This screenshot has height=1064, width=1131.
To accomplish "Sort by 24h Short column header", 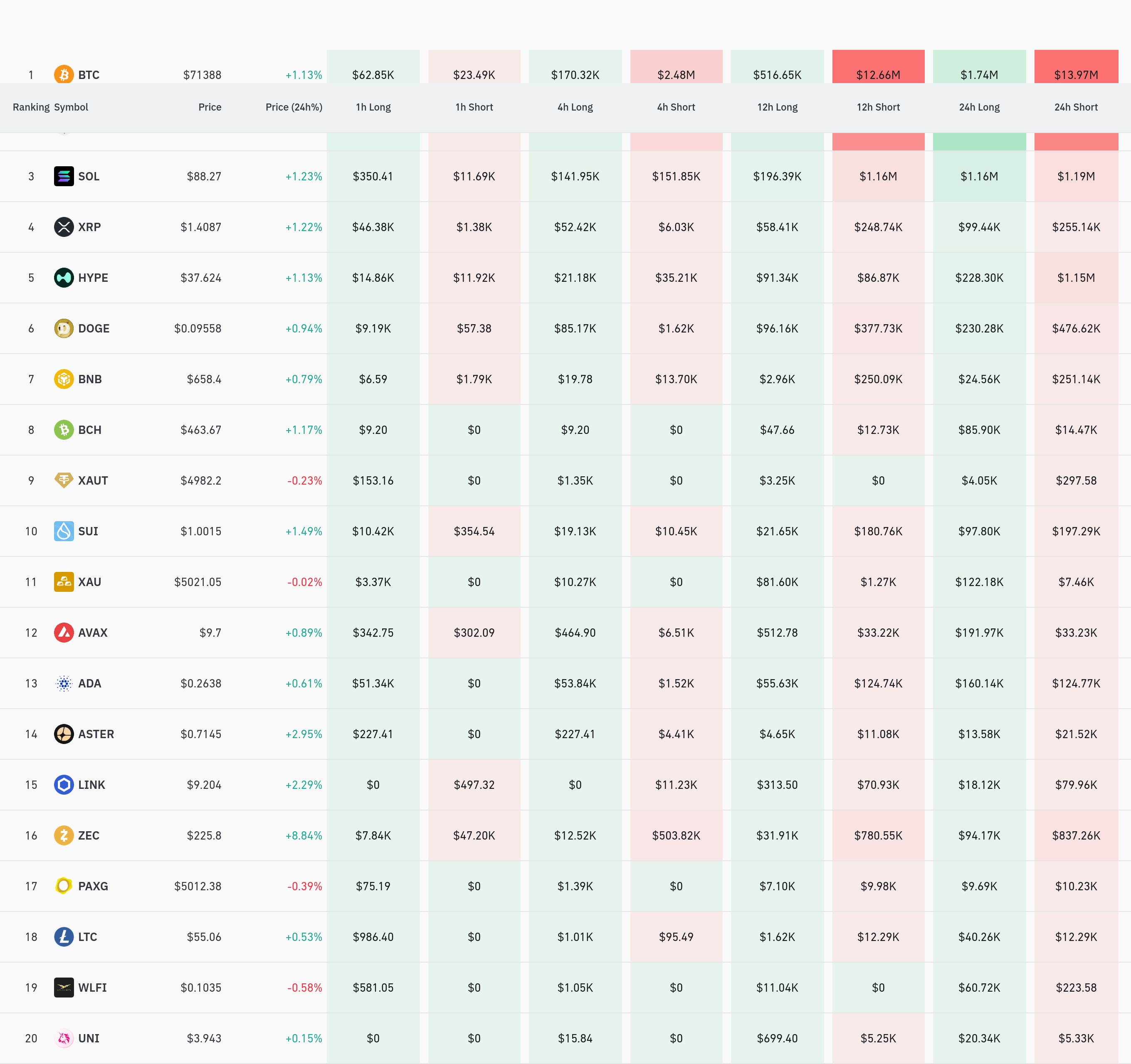I will 1076,107.
